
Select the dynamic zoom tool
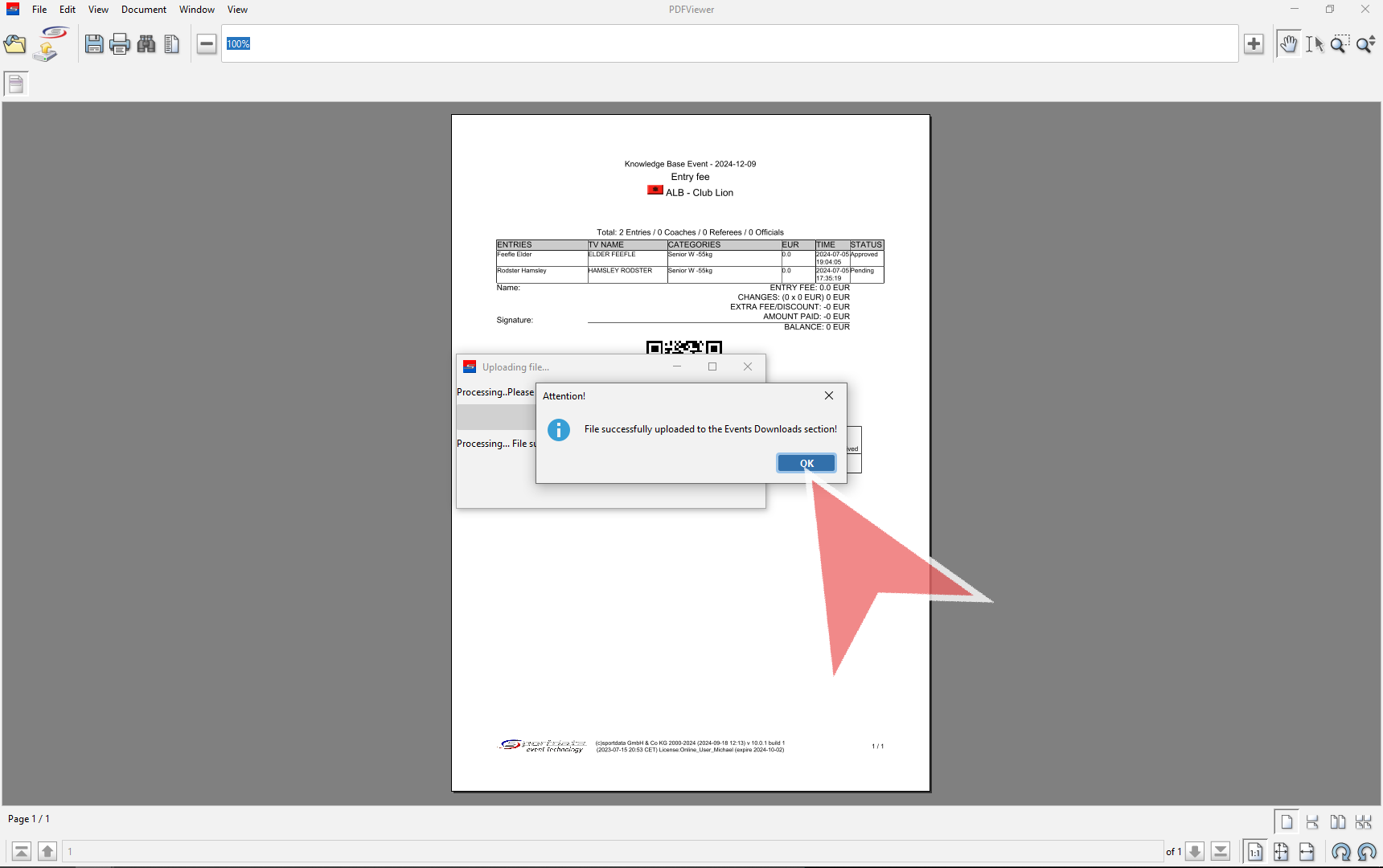click(1365, 44)
